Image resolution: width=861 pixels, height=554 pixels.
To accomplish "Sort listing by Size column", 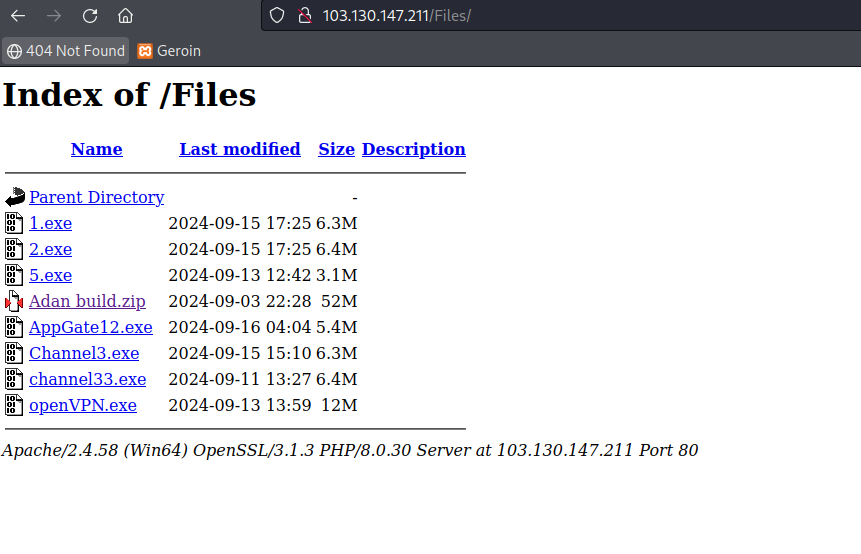I will click(337, 149).
